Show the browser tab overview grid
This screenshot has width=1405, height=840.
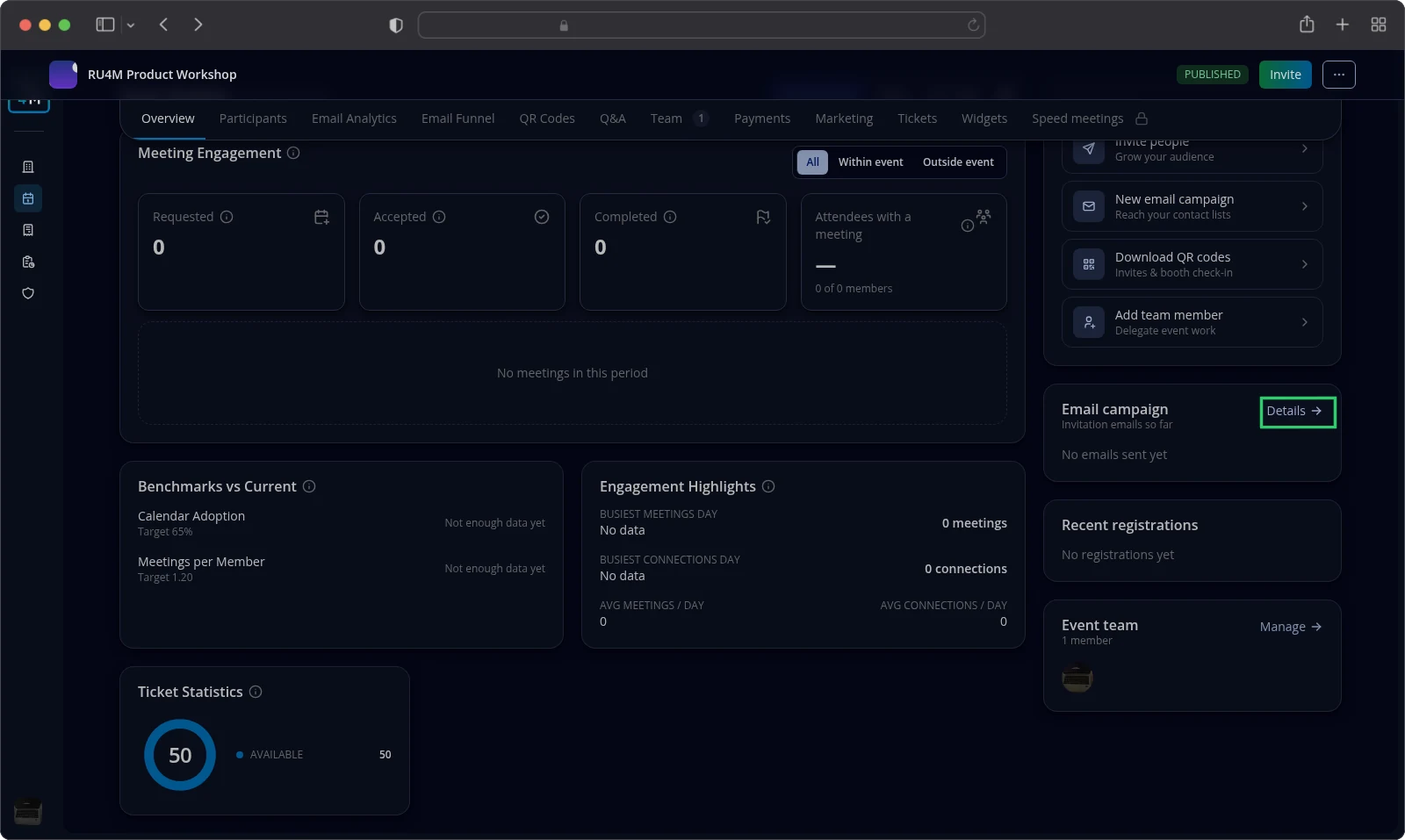pos(1379,25)
